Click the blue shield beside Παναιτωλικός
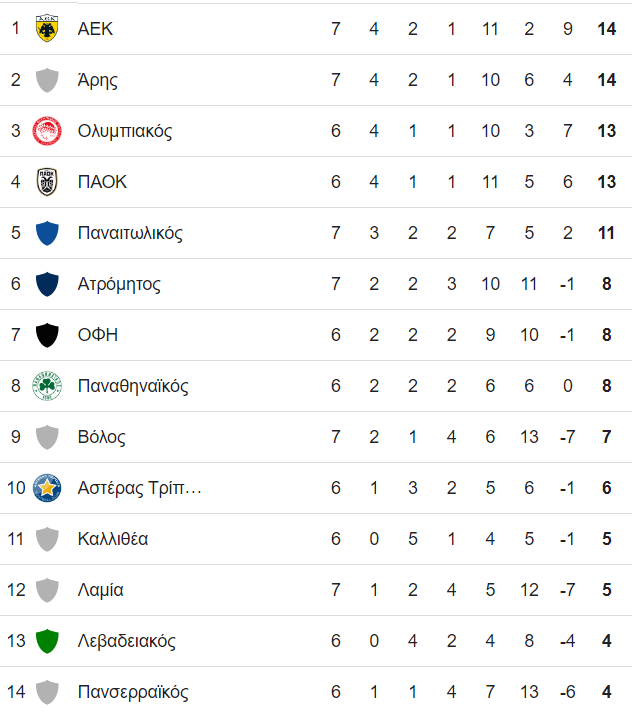The height and width of the screenshot is (721, 632). click(47, 233)
